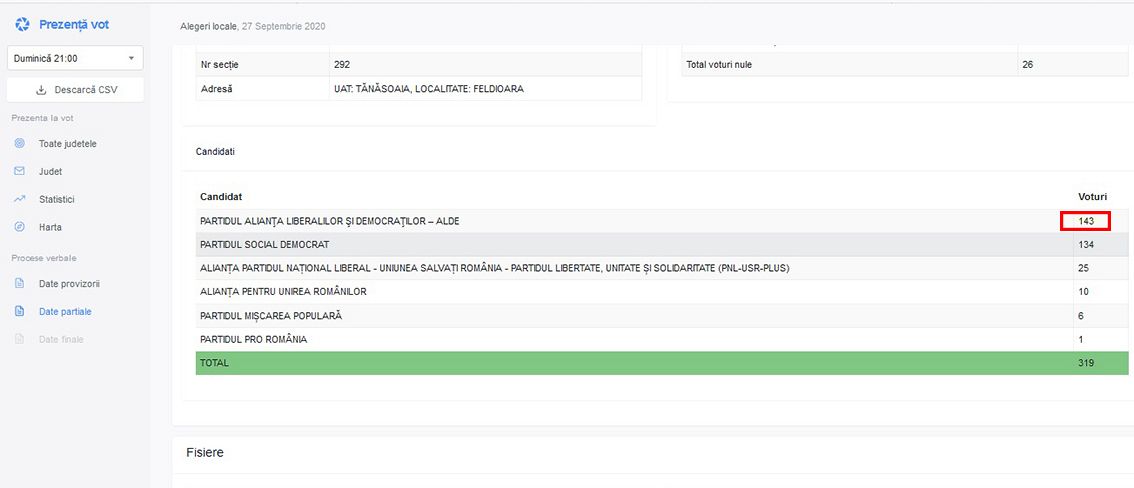This screenshot has width=1134, height=488.
Task: Select the vote count 10
Action: 1083,292
